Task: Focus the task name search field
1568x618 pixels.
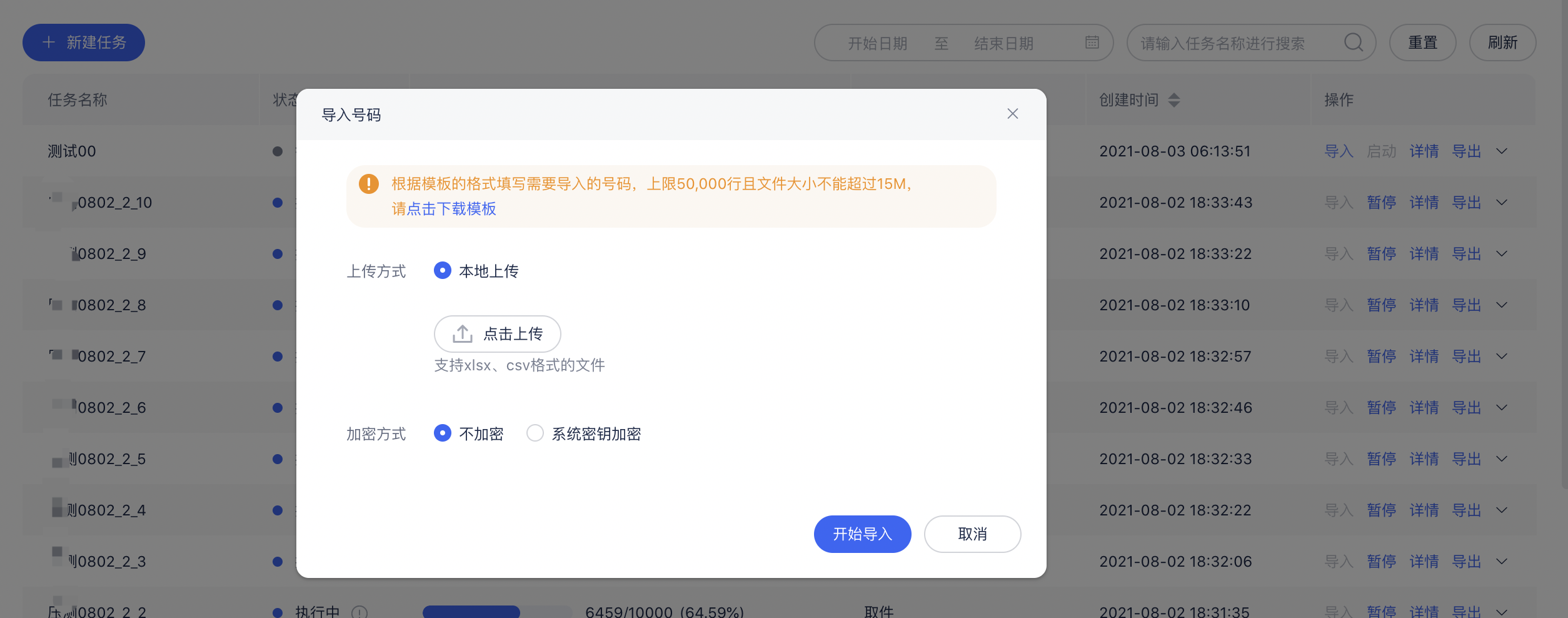Action: click(x=1251, y=43)
